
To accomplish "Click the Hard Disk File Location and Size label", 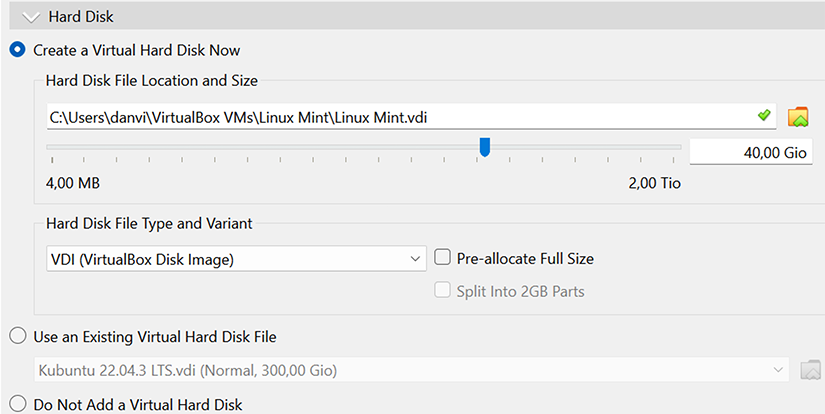I will pyautogui.click(x=152, y=80).
